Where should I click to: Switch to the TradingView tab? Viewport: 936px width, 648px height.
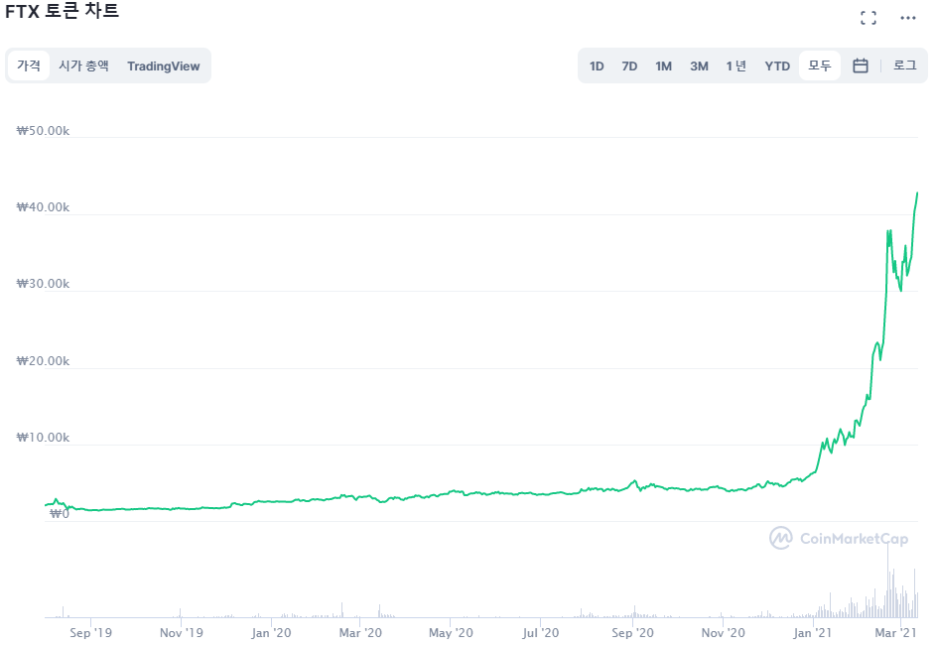(x=164, y=66)
